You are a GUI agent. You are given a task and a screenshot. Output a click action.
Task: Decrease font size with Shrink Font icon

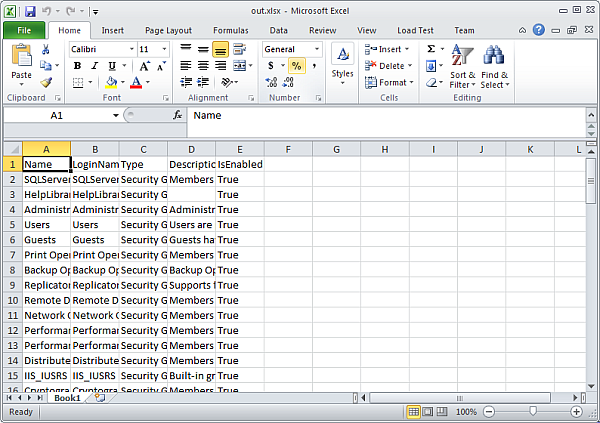point(161,66)
